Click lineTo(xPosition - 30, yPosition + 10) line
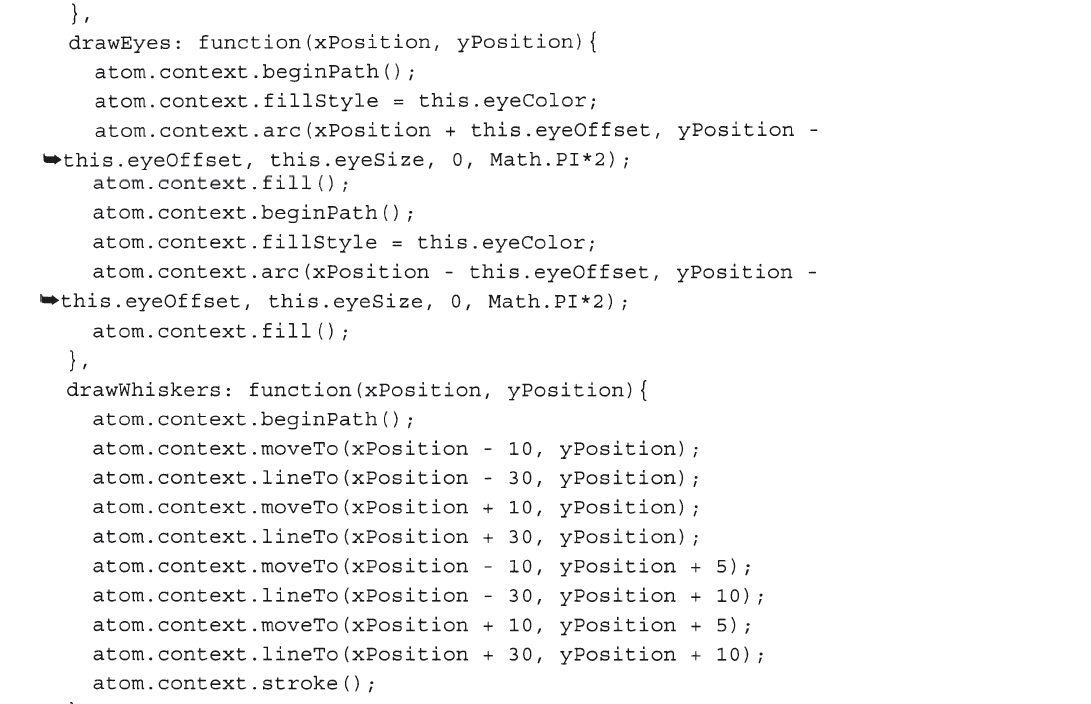1091x704 pixels. coord(429,596)
